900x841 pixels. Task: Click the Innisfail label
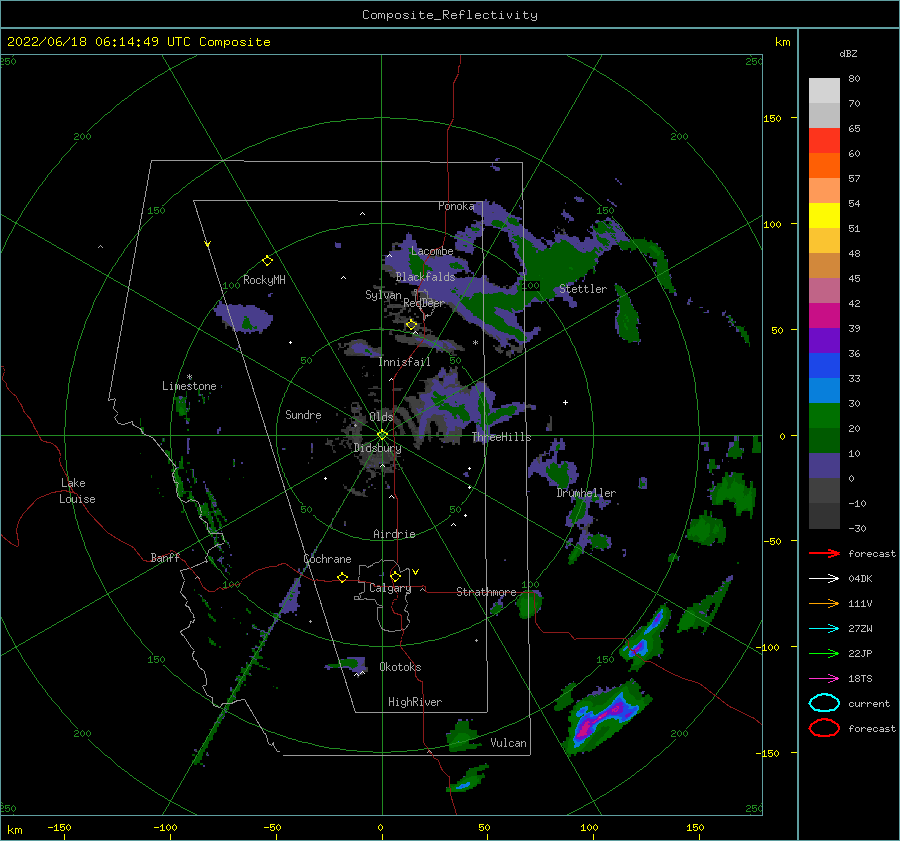pyautogui.click(x=404, y=362)
